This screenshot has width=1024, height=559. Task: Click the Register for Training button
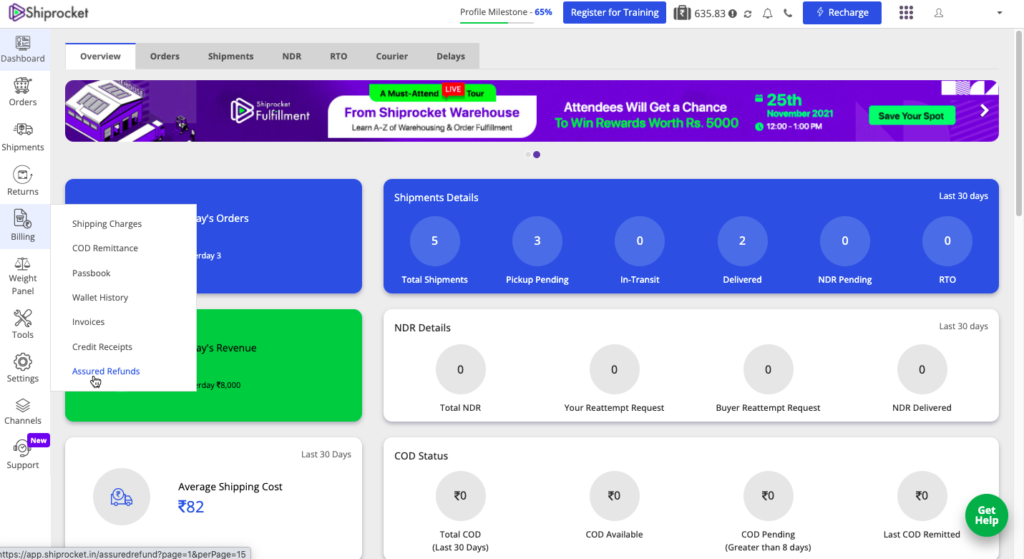pyautogui.click(x=615, y=12)
